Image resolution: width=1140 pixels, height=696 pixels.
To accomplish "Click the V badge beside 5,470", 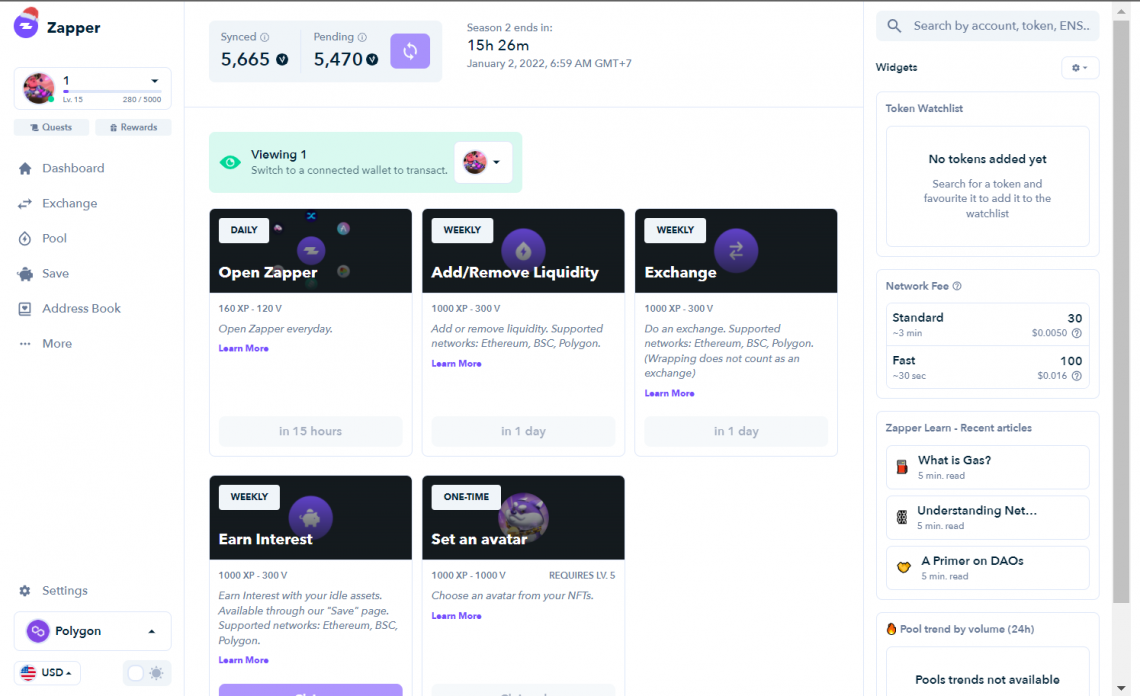I will click(x=372, y=60).
